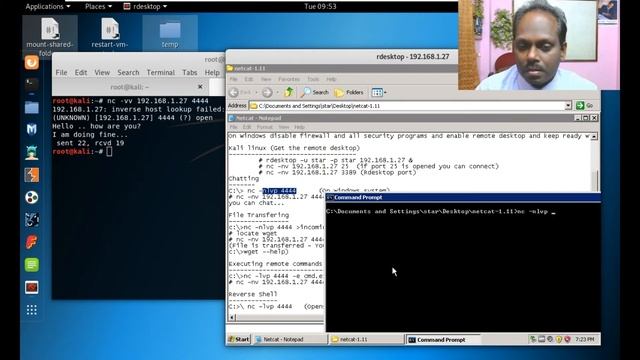Image resolution: width=640 pixels, height=360 pixels.
Task: Select the root@kali: ~ terminal tab
Action: point(130,87)
